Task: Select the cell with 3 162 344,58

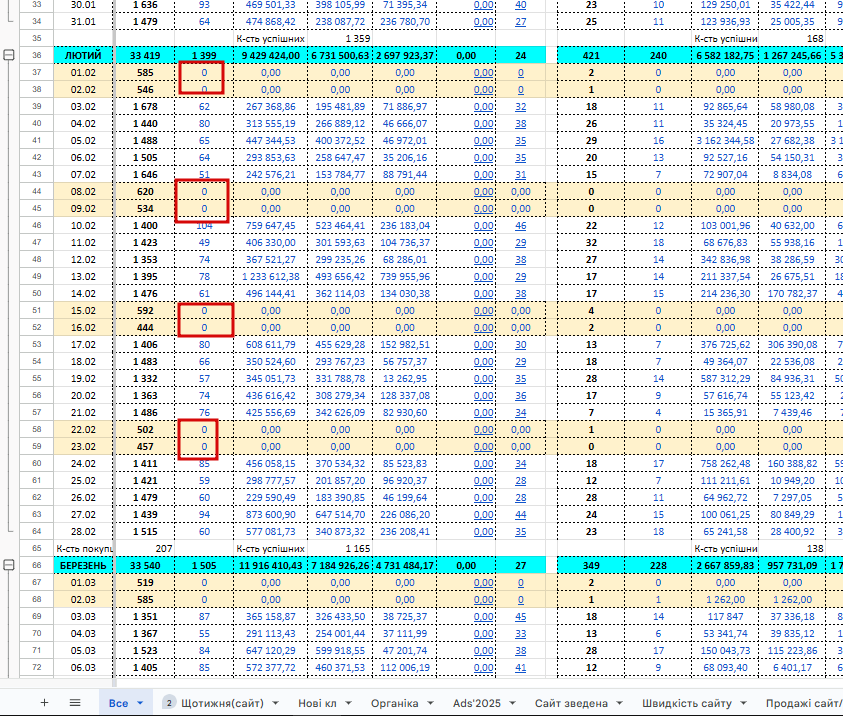Action: click(725, 141)
